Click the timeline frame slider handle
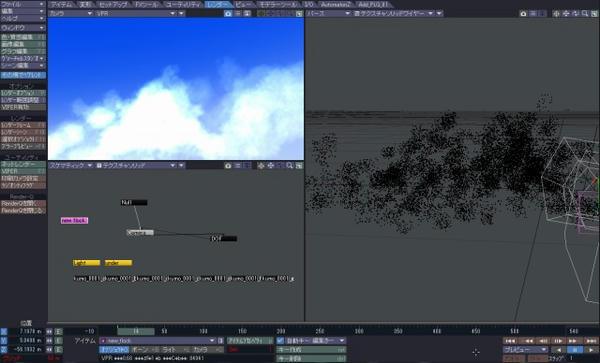 tap(136, 331)
